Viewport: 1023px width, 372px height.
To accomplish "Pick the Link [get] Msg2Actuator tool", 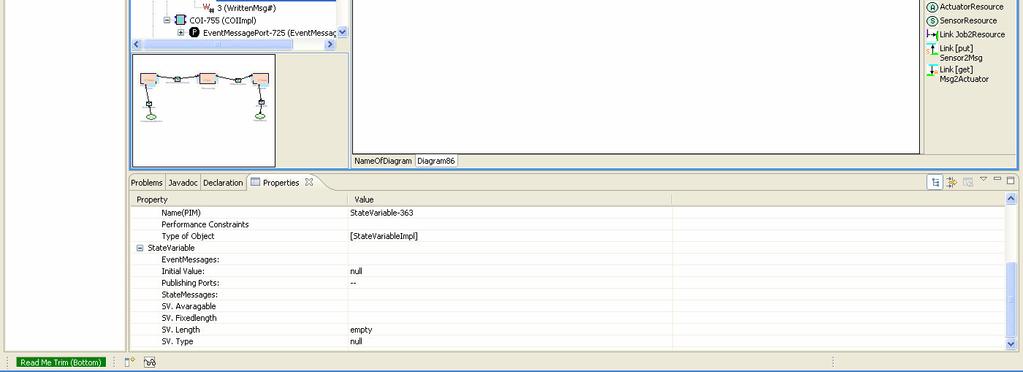I will tap(958, 74).
